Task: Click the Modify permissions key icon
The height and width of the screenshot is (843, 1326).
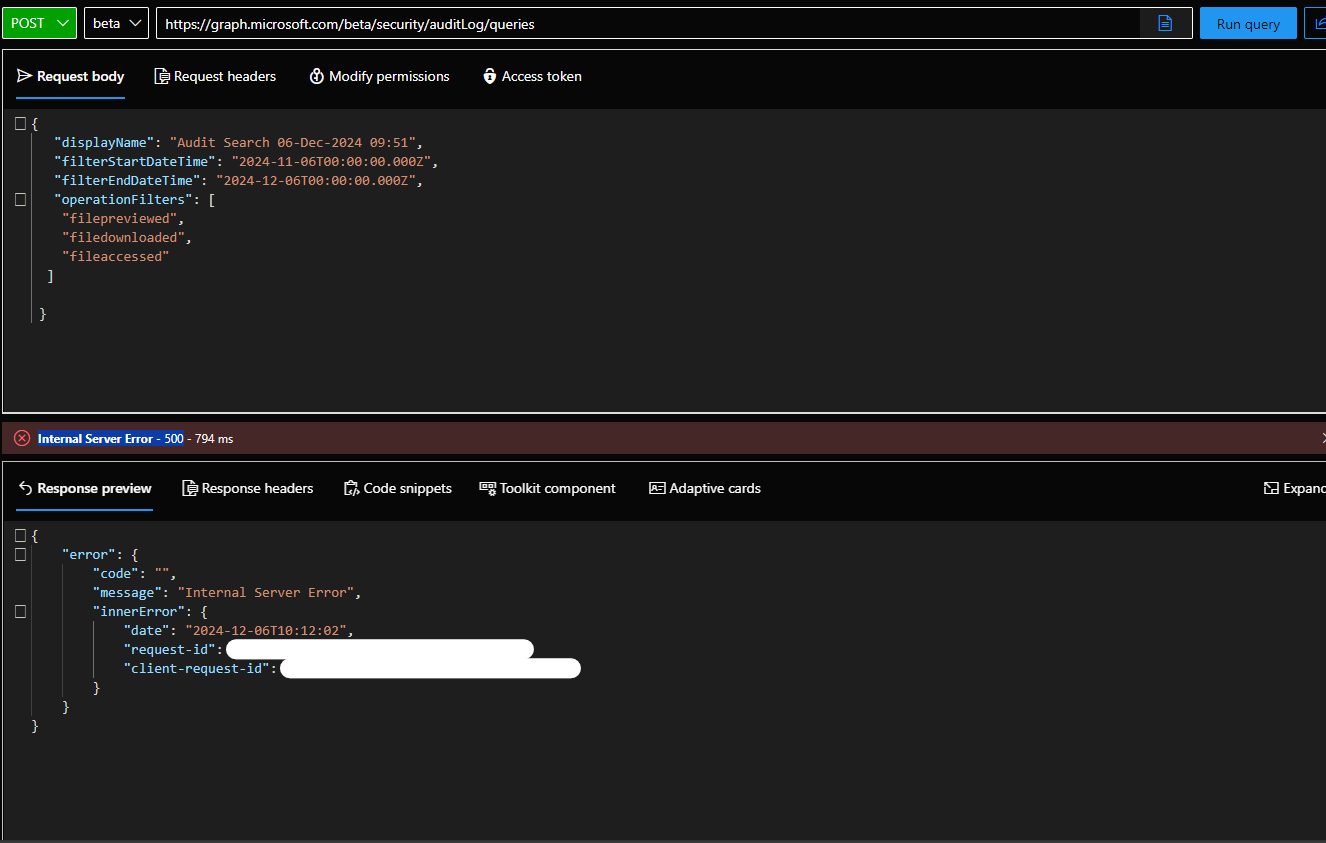Action: click(317, 76)
